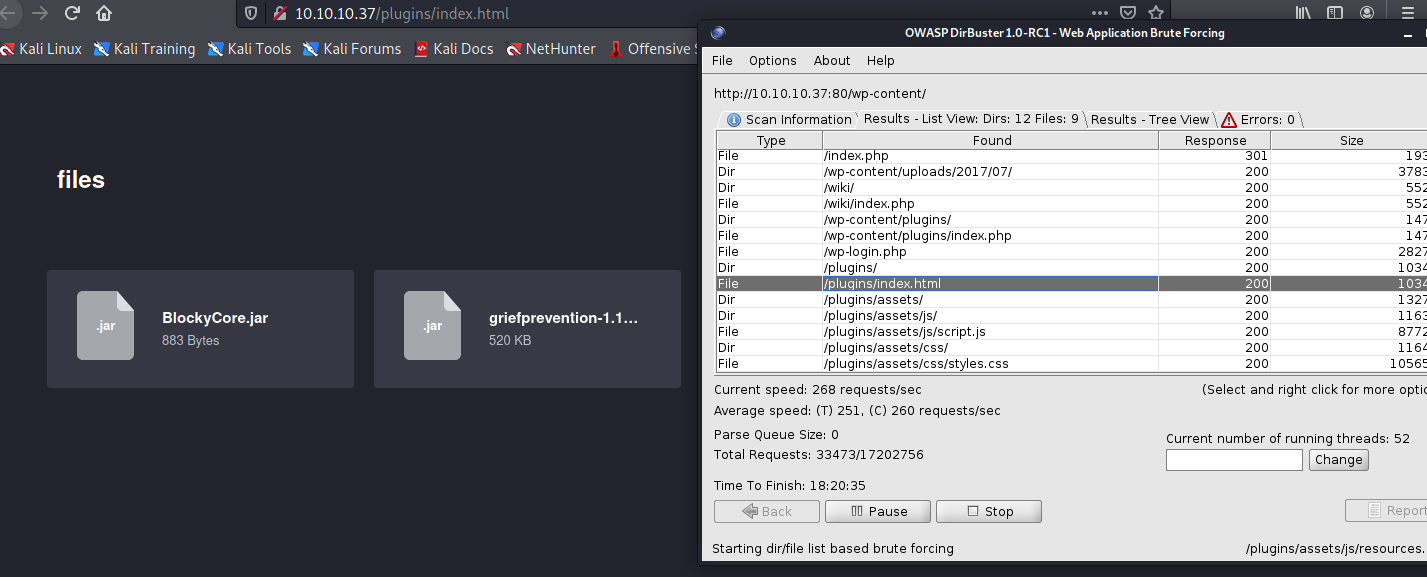This screenshot has width=1427, height=577.
Task: Pause the DirBuster scan
Action: coord(877,511)
